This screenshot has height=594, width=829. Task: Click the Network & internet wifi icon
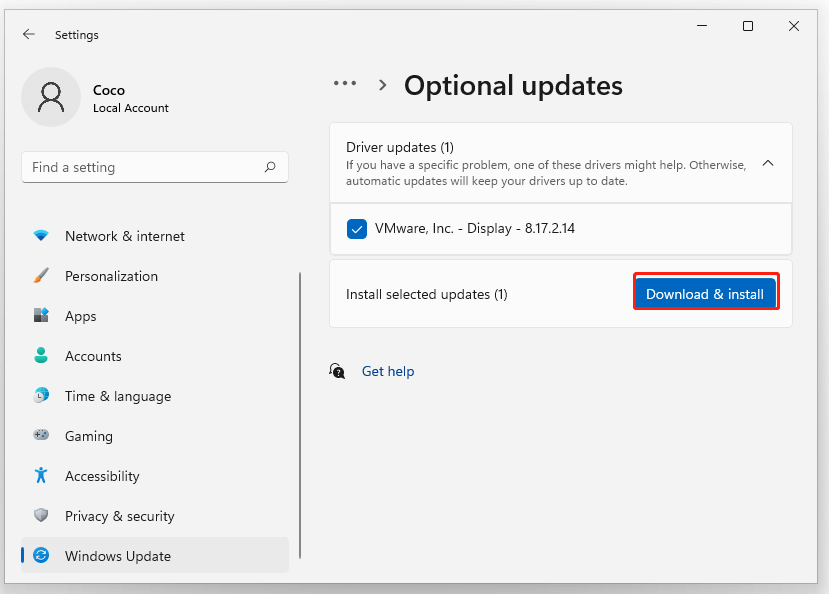(41, 236)
